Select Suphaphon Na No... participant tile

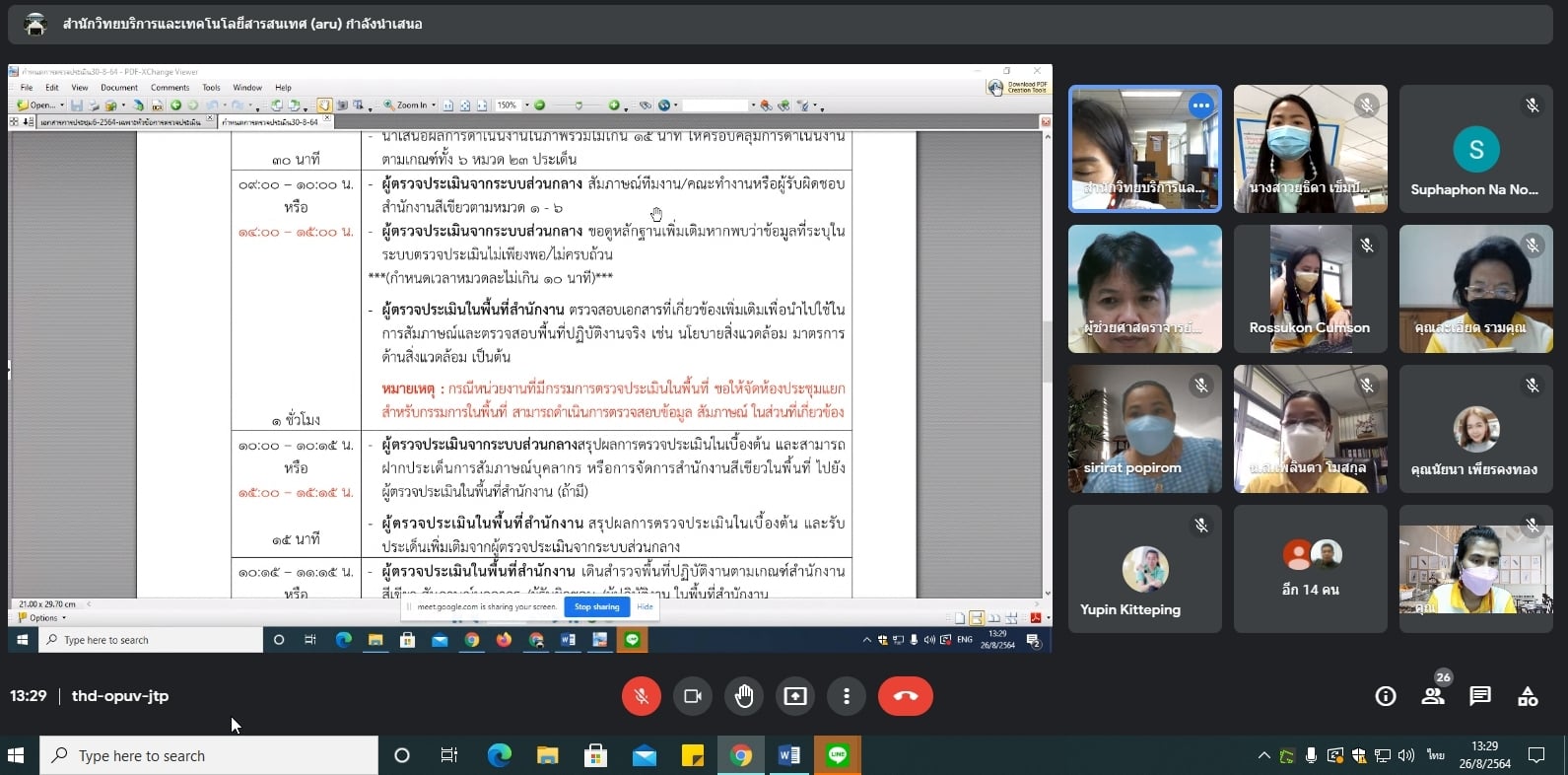pos(1476,149)
